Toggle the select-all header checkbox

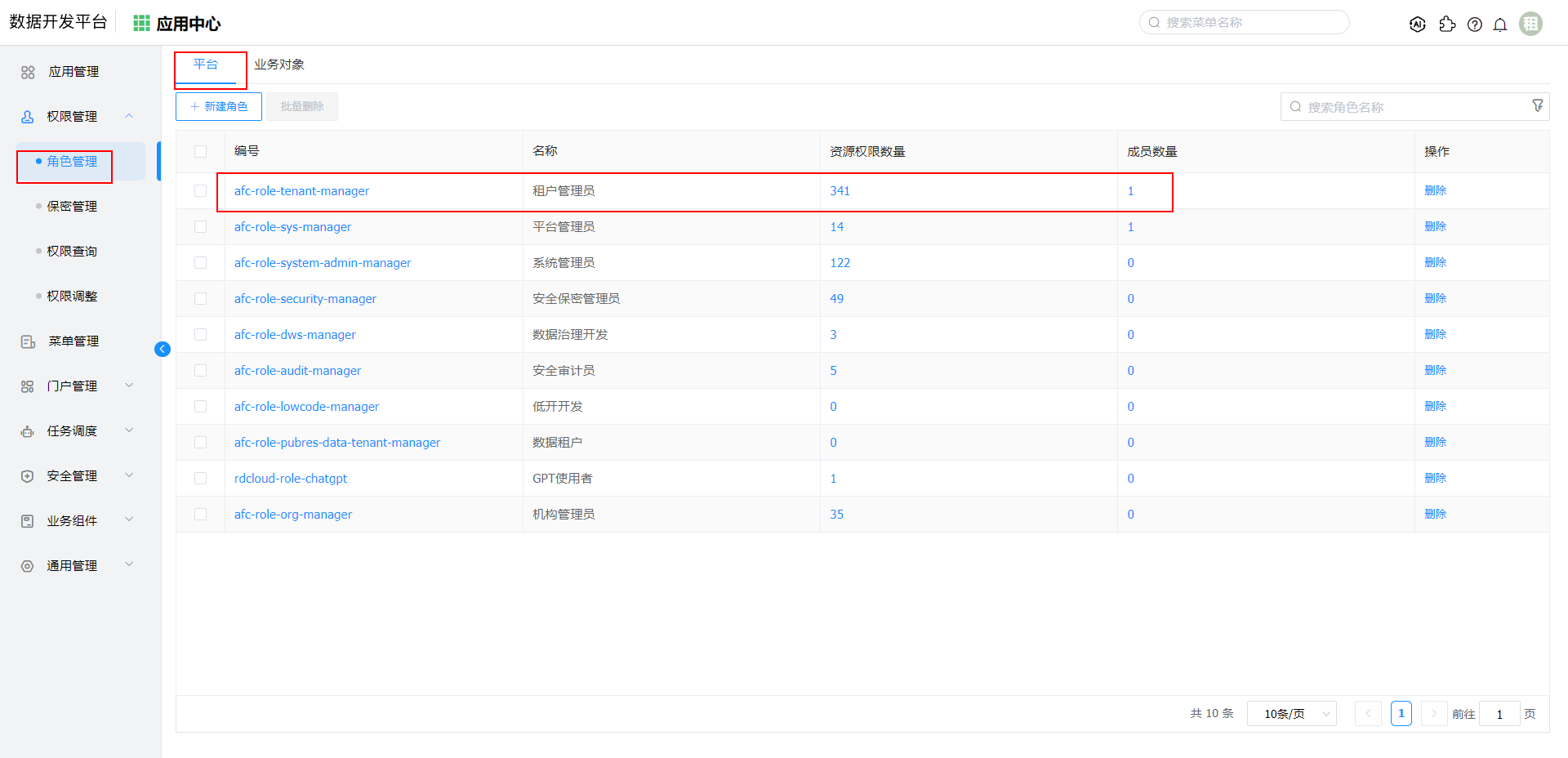[201, 151]
